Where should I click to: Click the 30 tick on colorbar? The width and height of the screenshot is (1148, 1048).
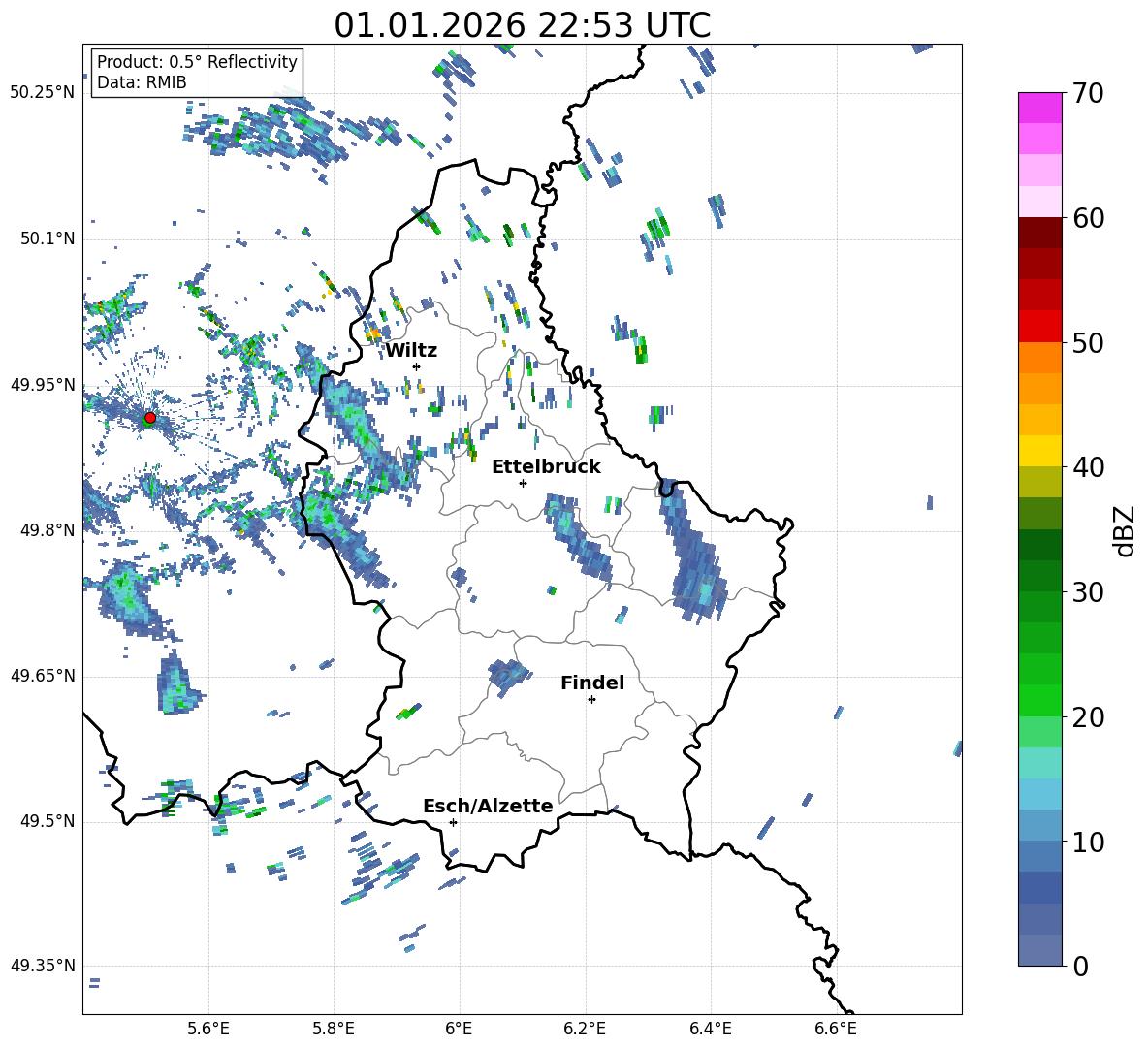(1088, 592)
